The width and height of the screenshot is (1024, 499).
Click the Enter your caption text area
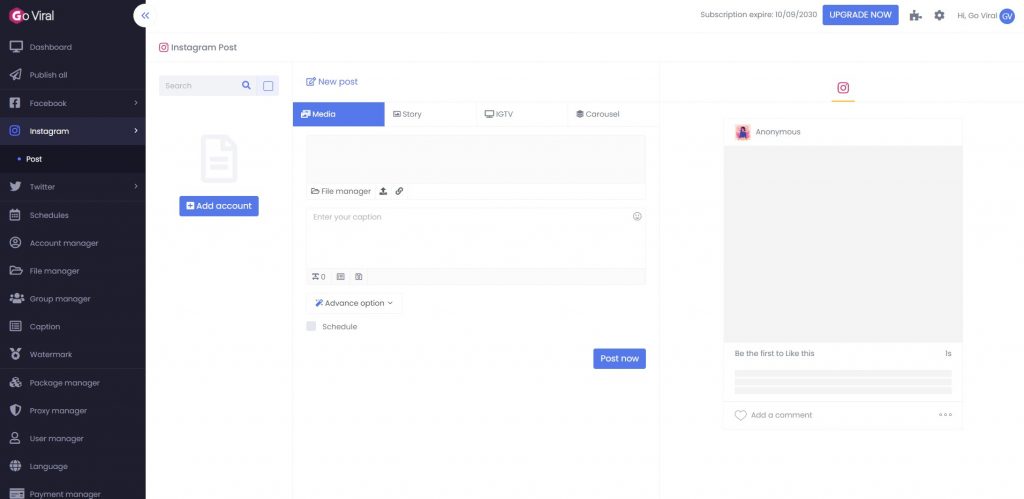[475, 238]
